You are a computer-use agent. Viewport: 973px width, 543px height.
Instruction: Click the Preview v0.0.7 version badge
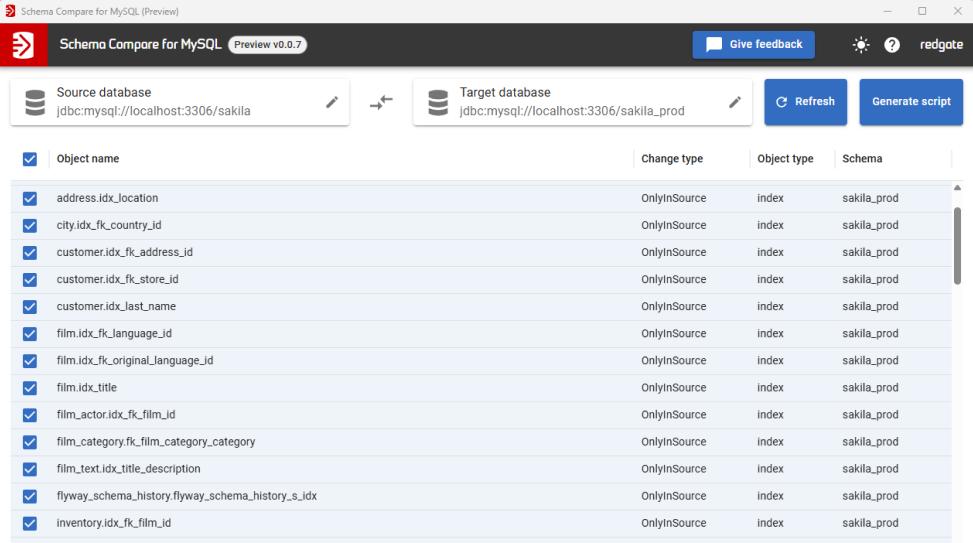point(267,45)
